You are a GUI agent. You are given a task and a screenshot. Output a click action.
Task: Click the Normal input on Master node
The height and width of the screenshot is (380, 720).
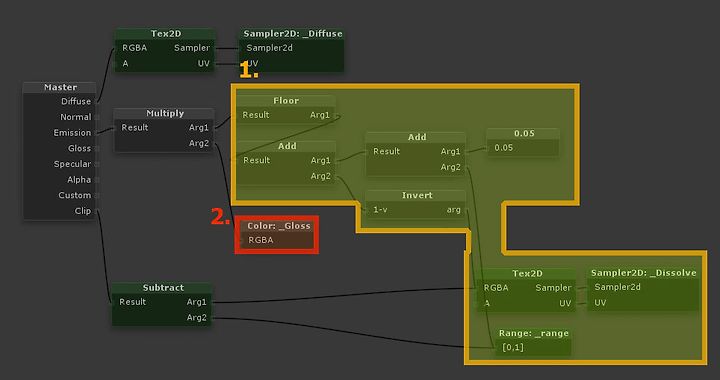click(76, 117)
